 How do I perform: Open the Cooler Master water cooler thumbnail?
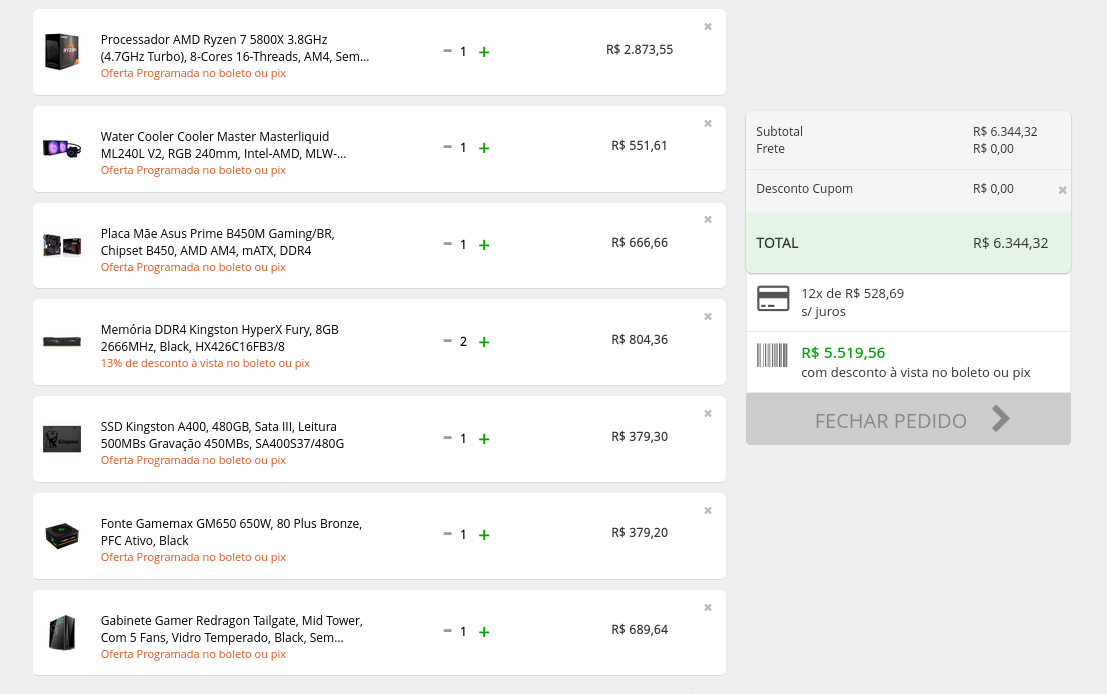(x=62, y=148)
